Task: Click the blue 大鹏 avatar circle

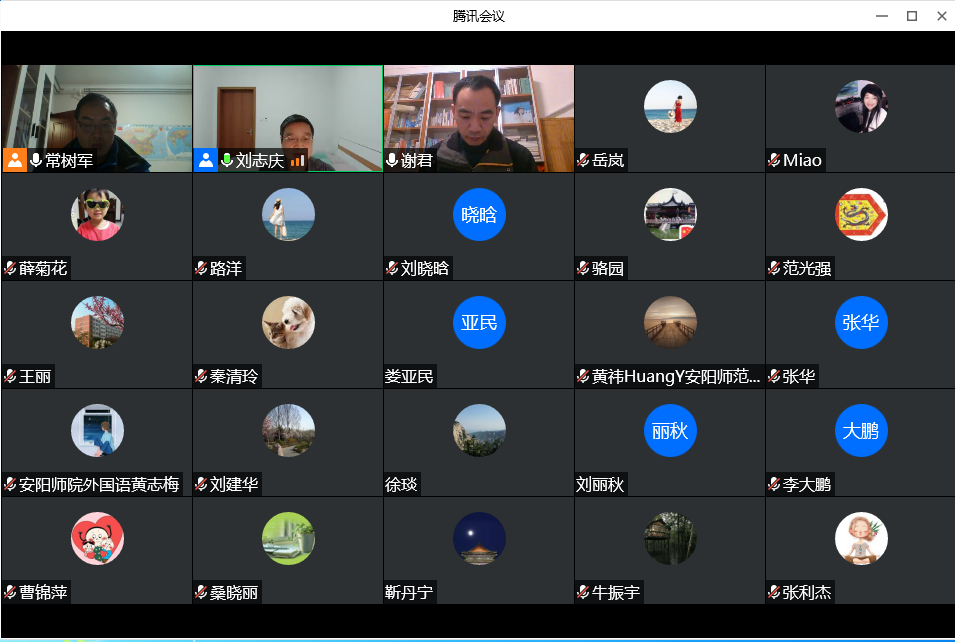Action: tap(861, 431)
